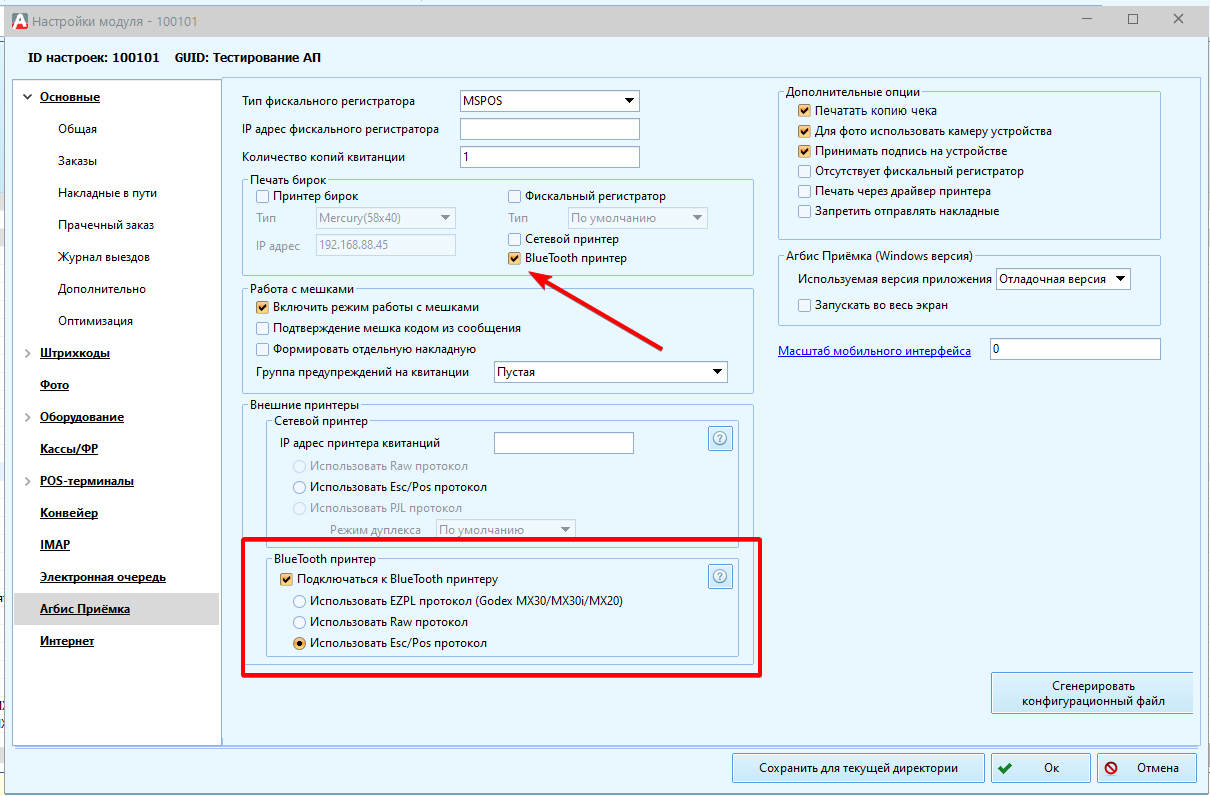Select Использовать Raw протокол for BlueTooth printer
Image resolution: width=1210 pixels, height=796 pixels.
299,622
